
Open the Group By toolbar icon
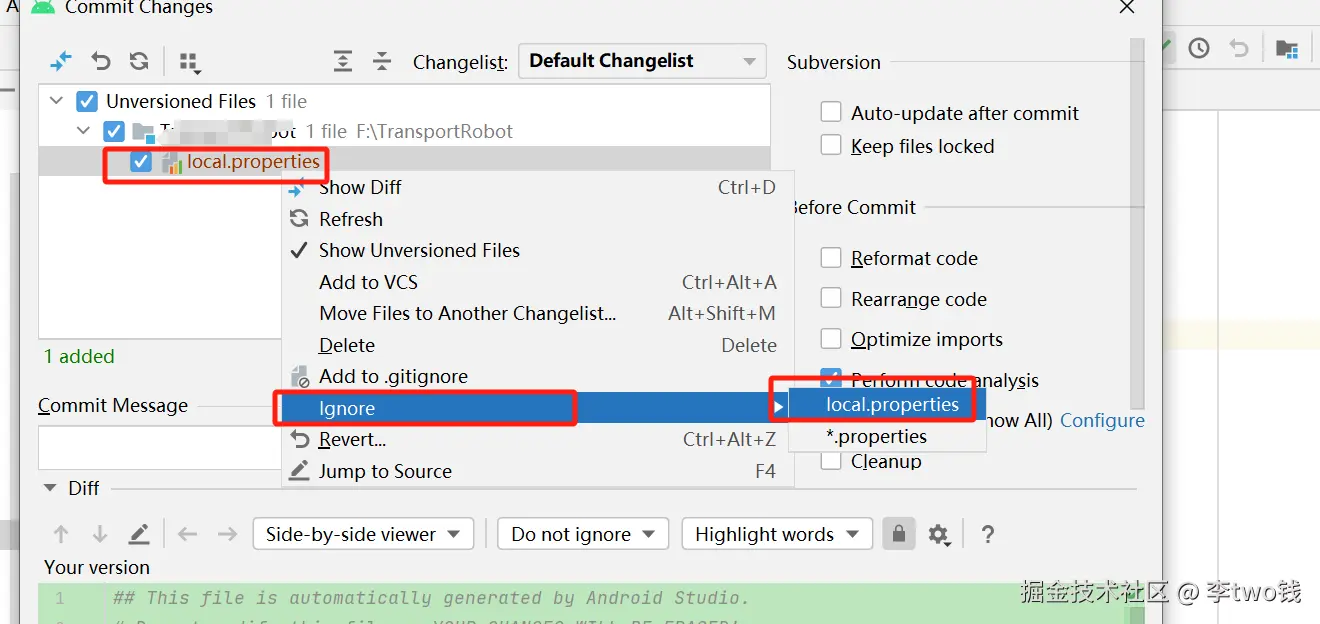[189, 62]
